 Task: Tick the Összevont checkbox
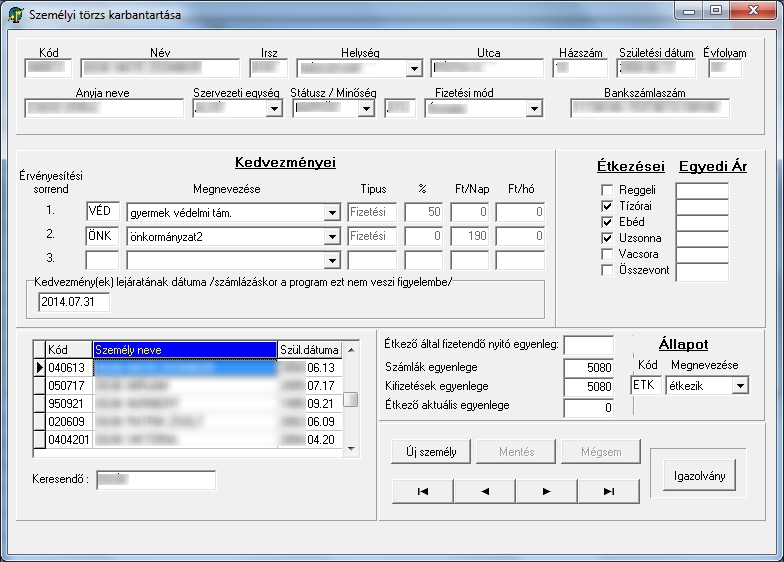[607, 270]
